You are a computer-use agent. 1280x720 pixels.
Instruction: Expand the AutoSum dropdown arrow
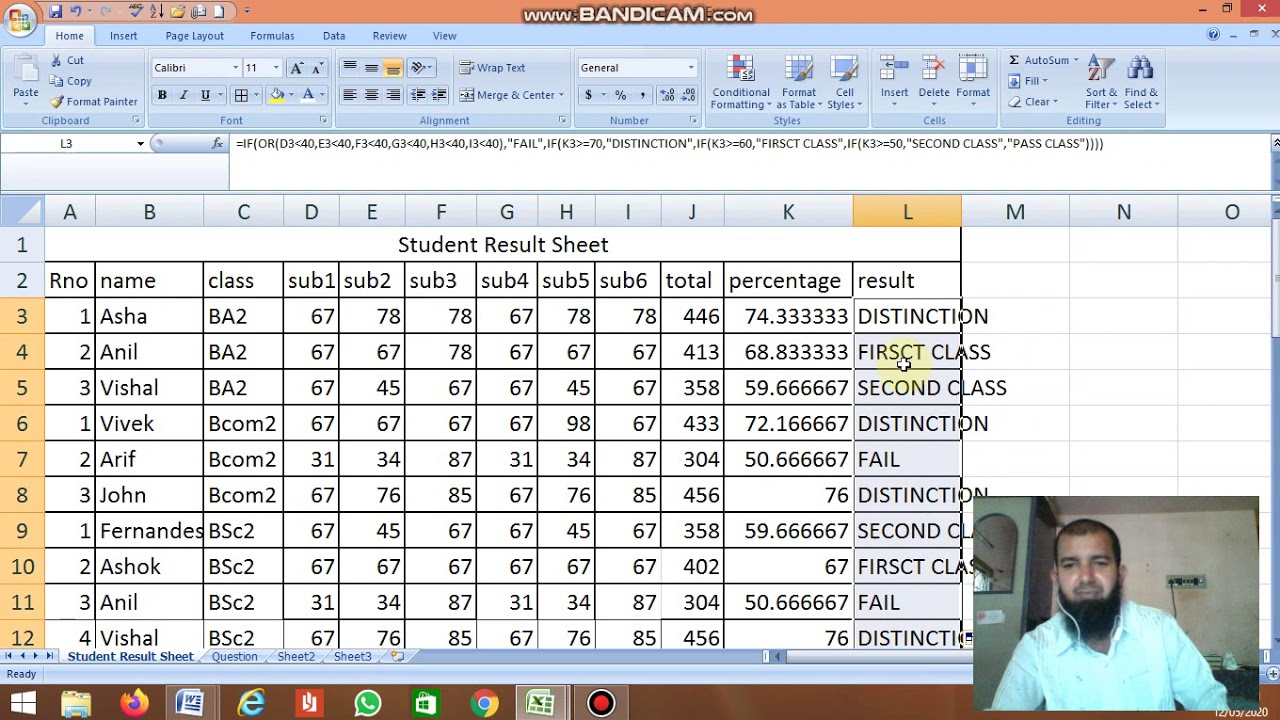tap(1076, 61)
